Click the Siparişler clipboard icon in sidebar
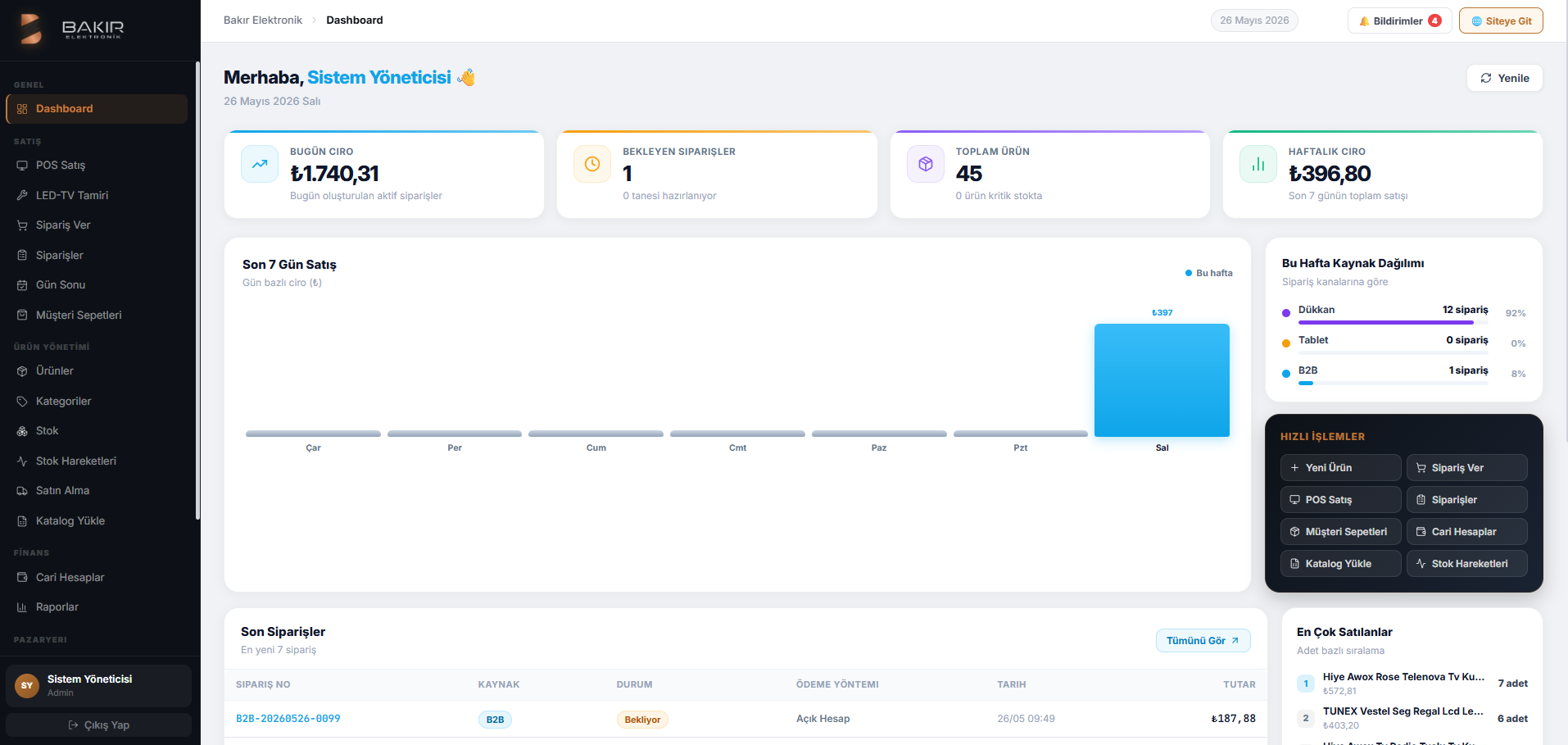1568x745 pixels. pyautogui.click(x=22, y=256)
